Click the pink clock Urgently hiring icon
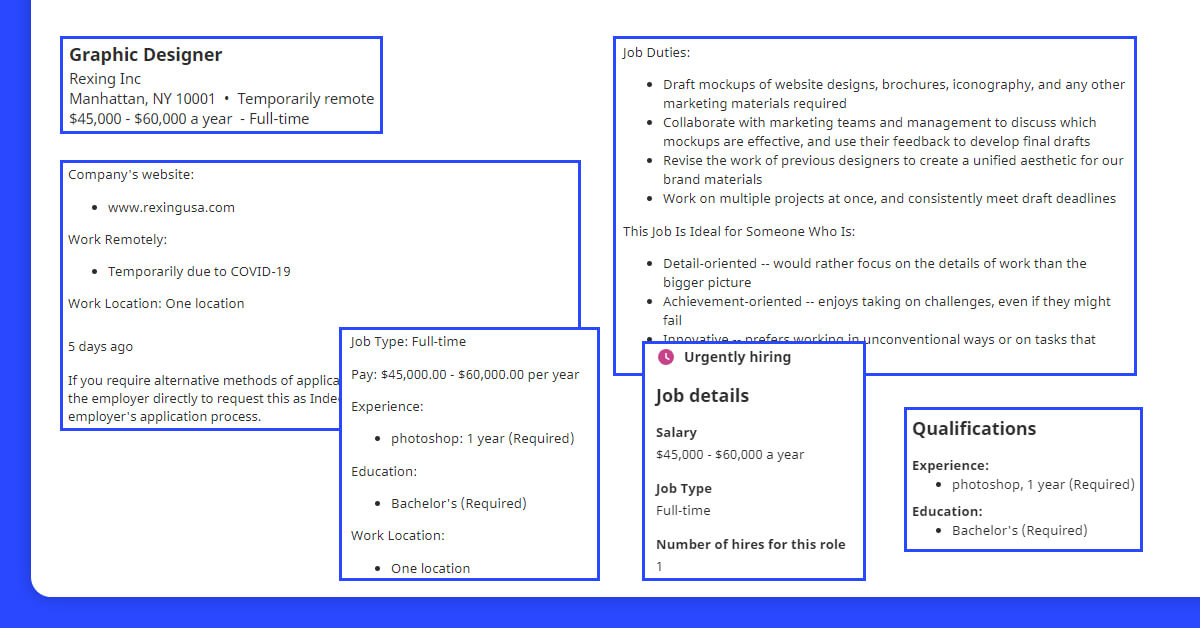The width and height of the screenshot is (1200, 628). pyautogui.click(x=666, y=357)
